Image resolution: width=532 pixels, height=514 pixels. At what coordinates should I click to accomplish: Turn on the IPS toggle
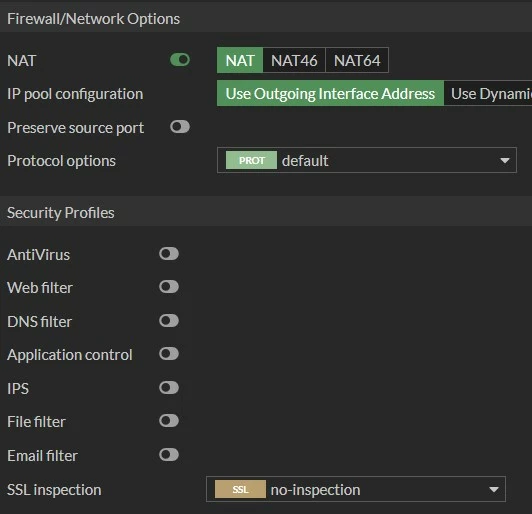(169, 388)
